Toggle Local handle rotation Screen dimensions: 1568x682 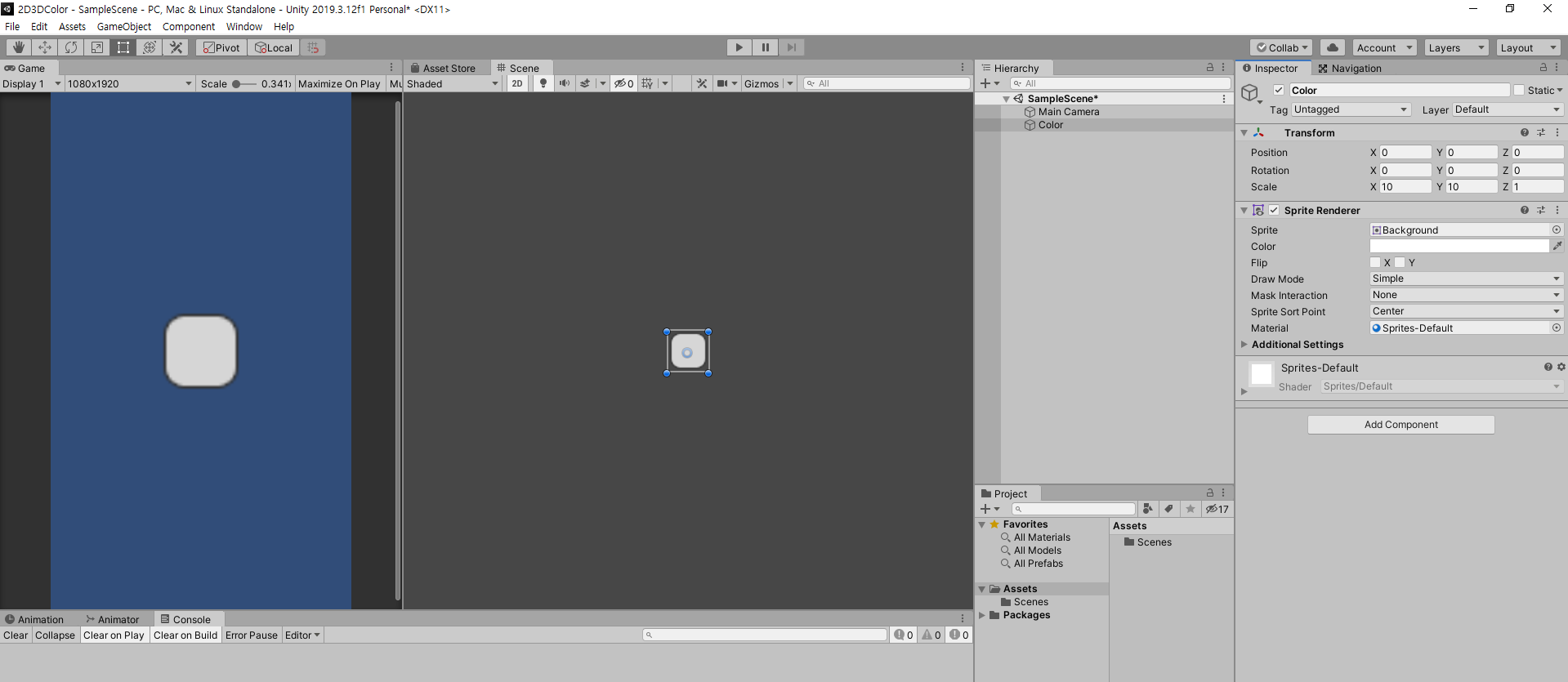[274, 47]
